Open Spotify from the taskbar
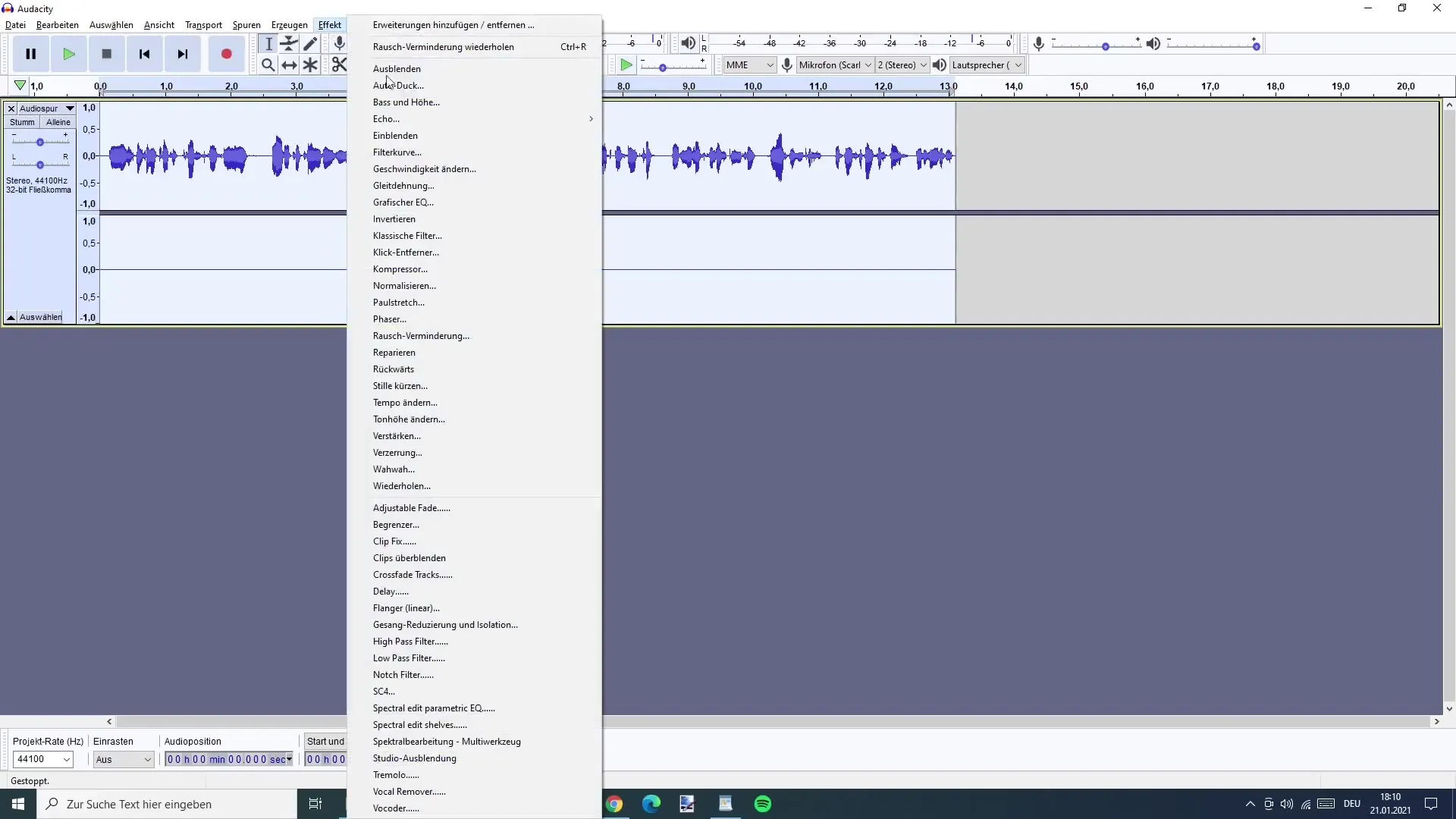This screenshot has width=1456, height=819. coord(763,804)
